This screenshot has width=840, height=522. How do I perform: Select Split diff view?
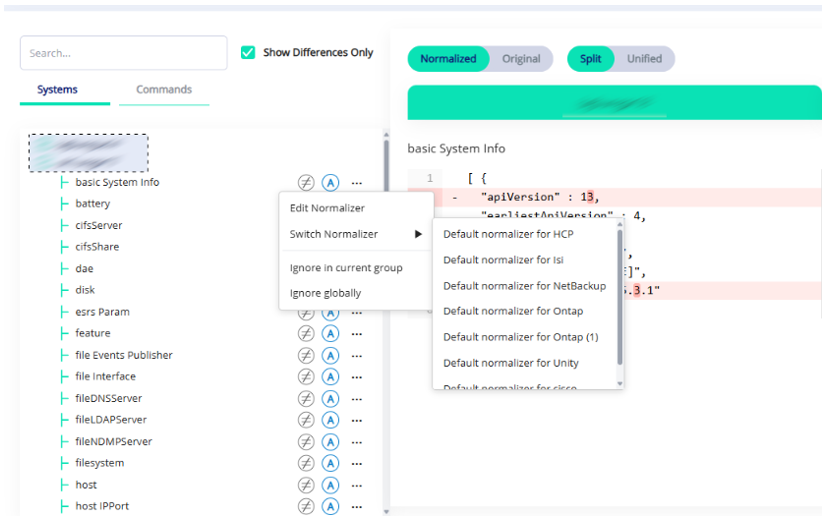(590, 59)
